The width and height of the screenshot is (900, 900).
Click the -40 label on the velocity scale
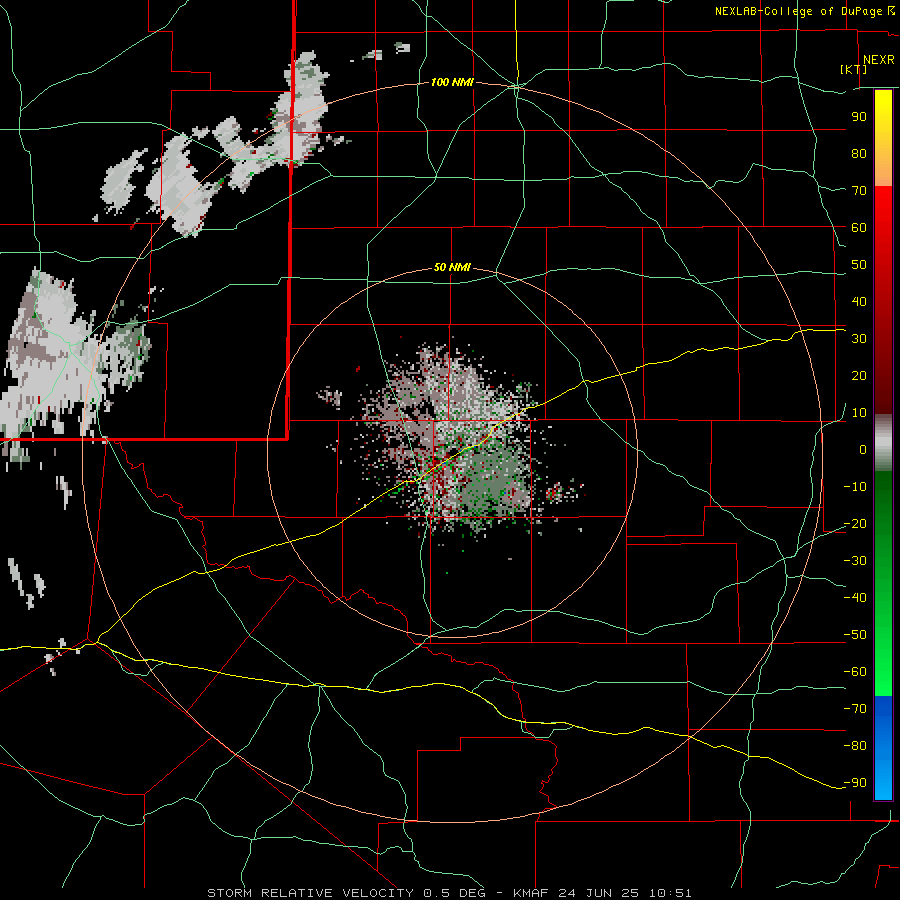[855, 598]
